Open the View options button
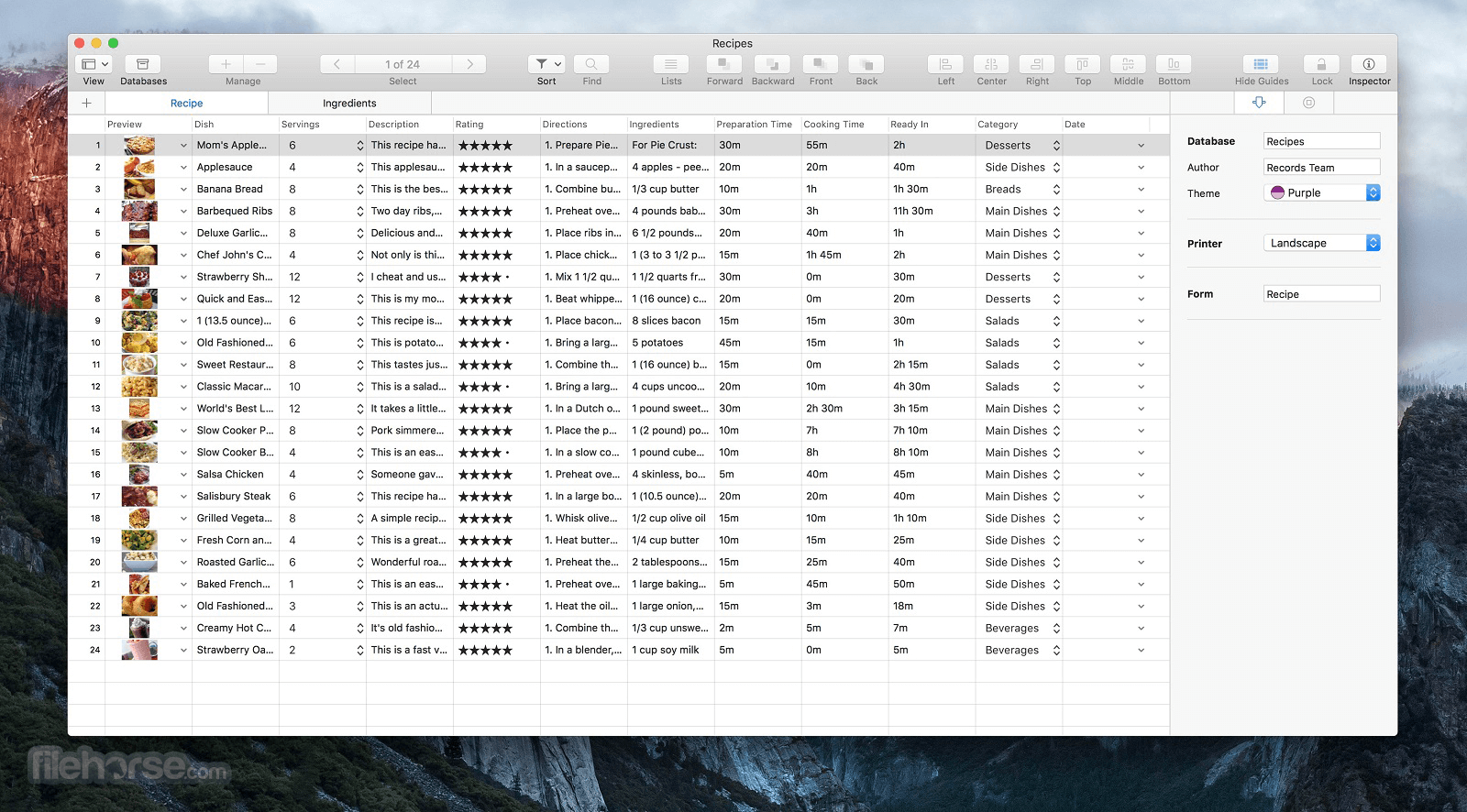1467x812 pixels. tap(94, 64)
